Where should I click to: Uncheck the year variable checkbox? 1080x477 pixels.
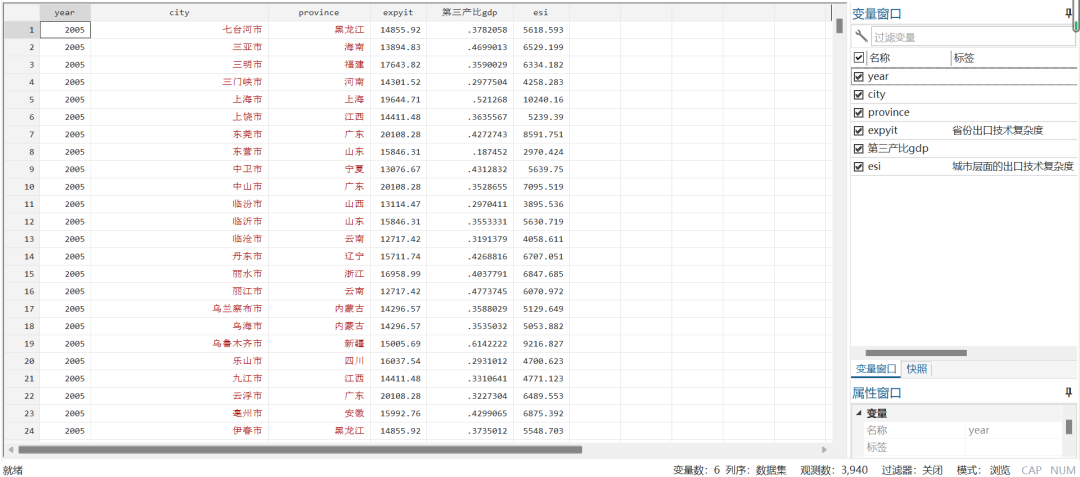(858, 76)
